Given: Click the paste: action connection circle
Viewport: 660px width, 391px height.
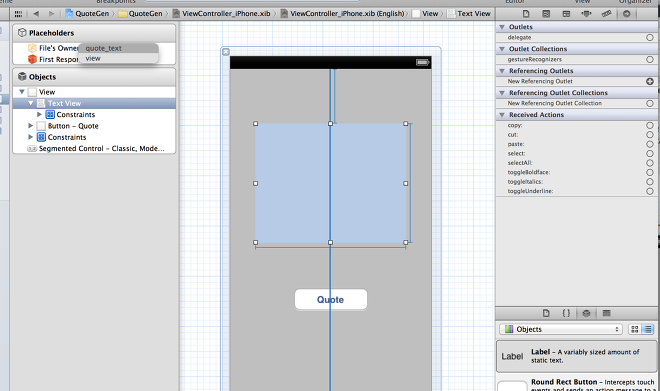Looking at the screenshot, I should 650,144.
